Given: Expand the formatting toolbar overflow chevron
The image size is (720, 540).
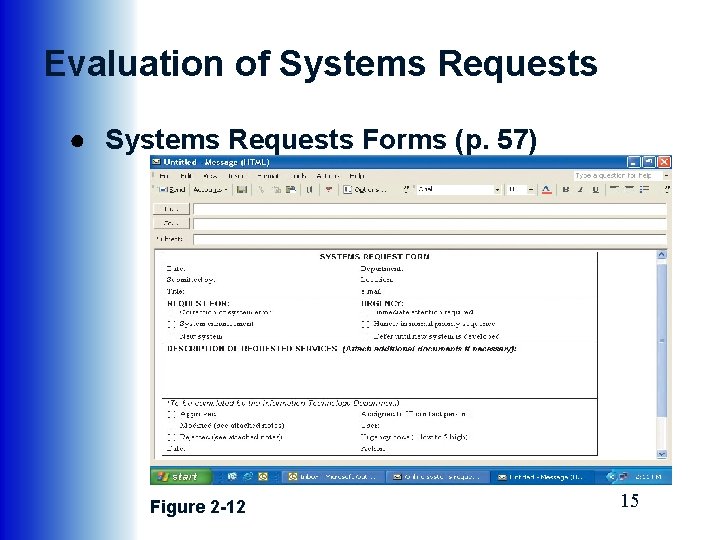Looking at the screenshot, I should pyautogui.click(x=667, y=189).
